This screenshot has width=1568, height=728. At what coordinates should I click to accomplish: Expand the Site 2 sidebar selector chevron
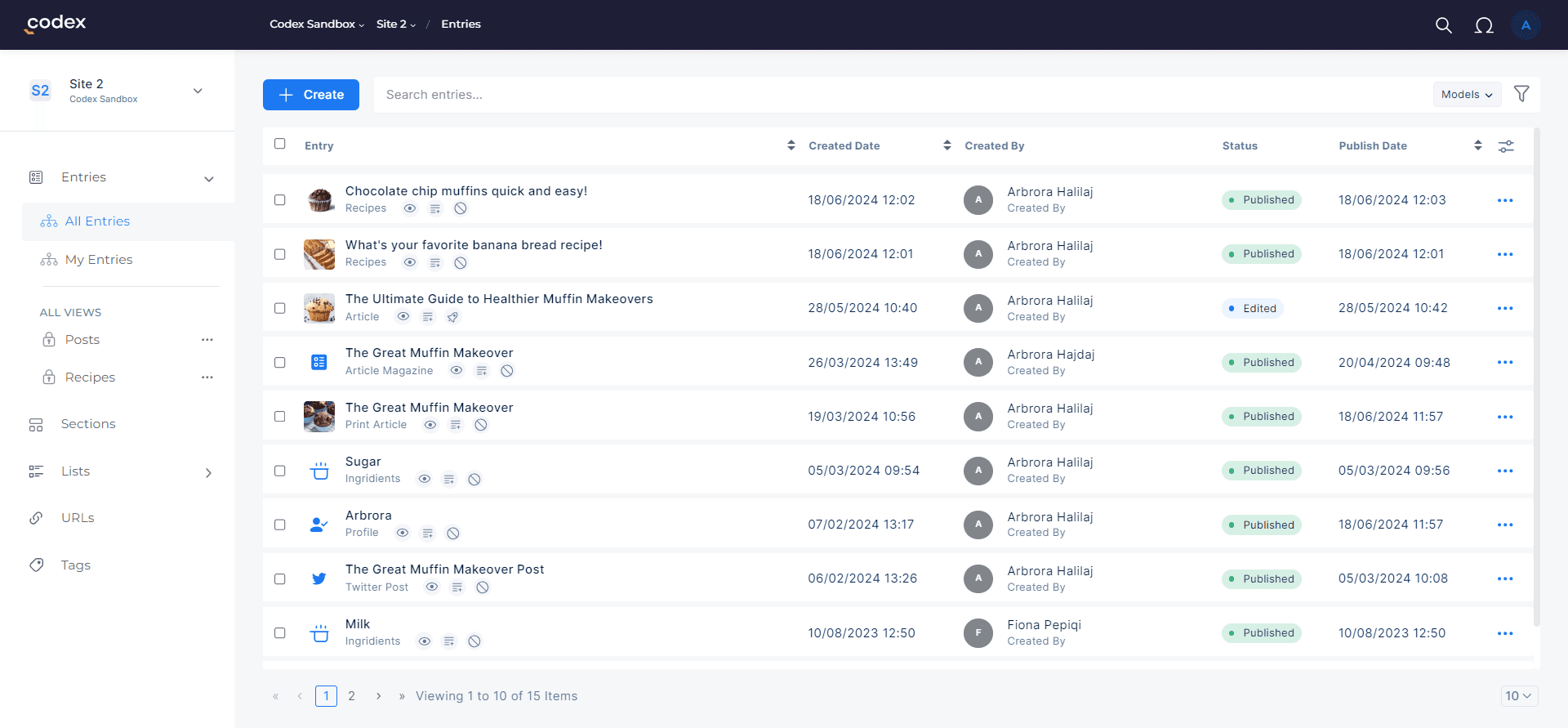(198, 91)
